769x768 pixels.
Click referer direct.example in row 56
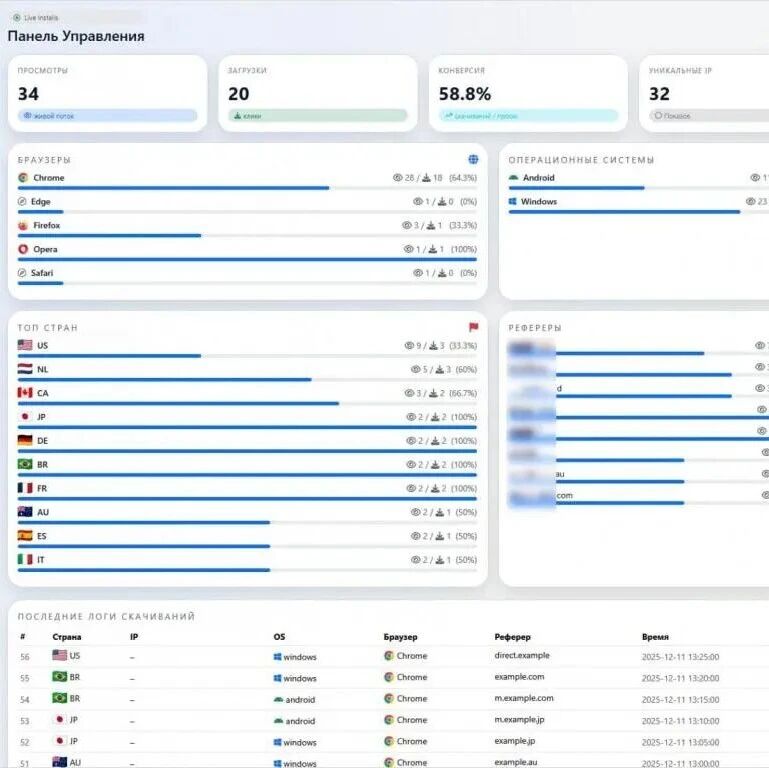pyautogui.click(x=522, y=656)
